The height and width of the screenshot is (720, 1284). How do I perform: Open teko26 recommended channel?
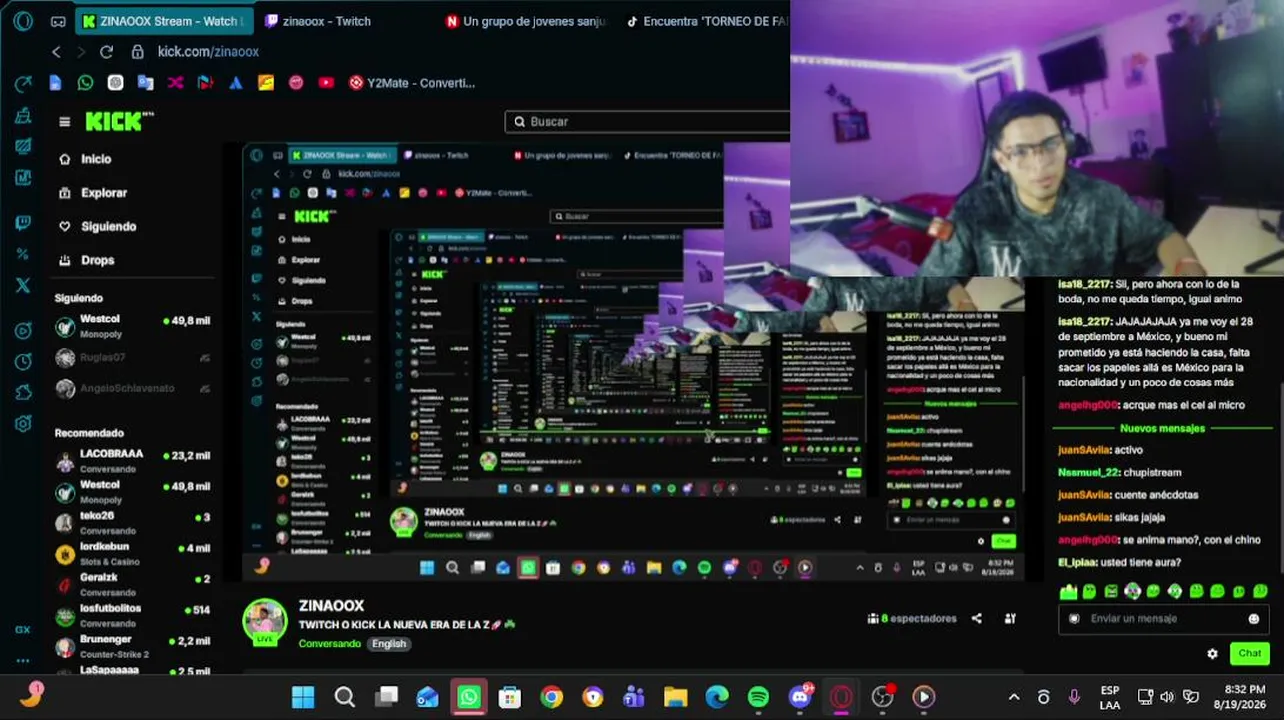133,522
